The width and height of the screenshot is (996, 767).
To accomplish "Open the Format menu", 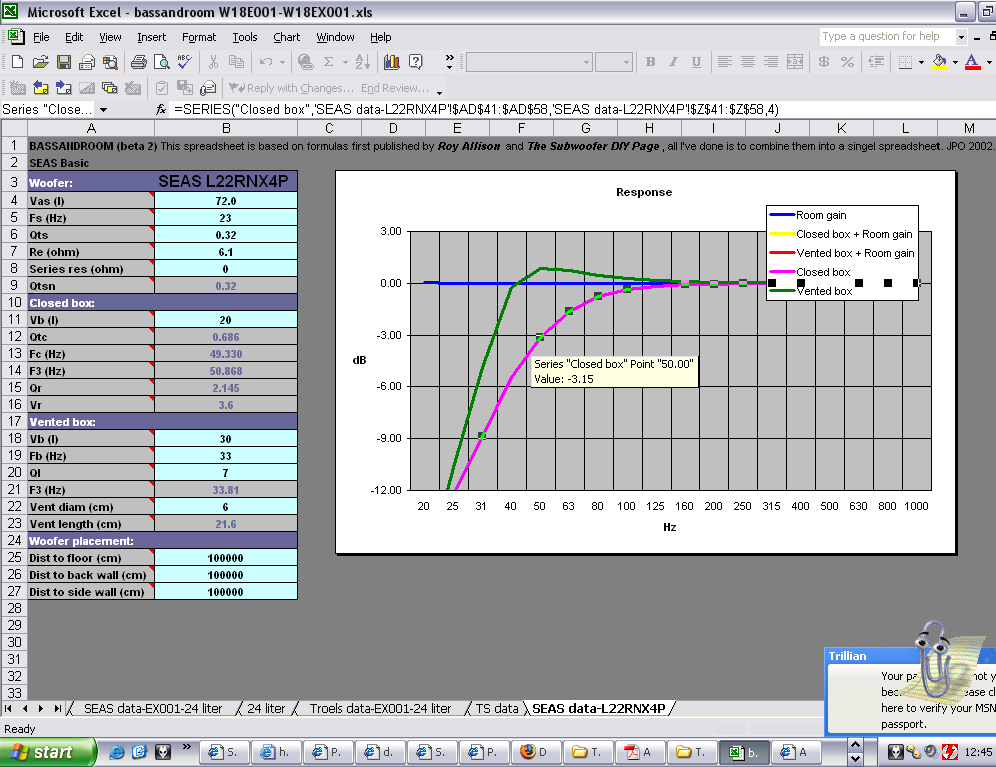I will tap(199, 37).
